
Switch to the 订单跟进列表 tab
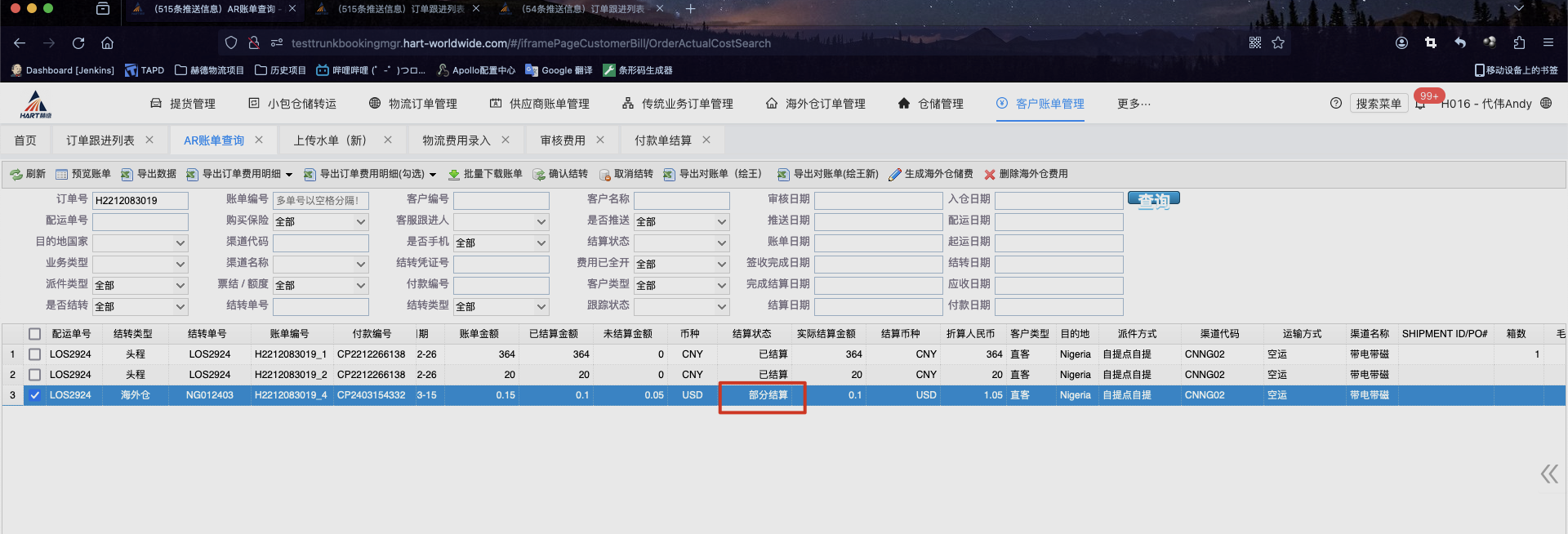pos(100,140)
